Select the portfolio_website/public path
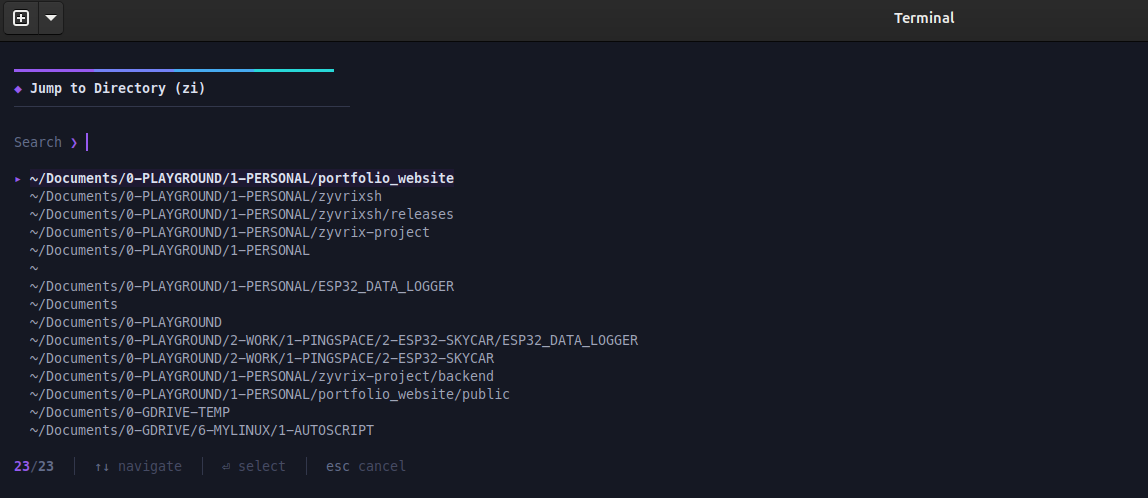The image size is (1148, 498). click(269, 394)
